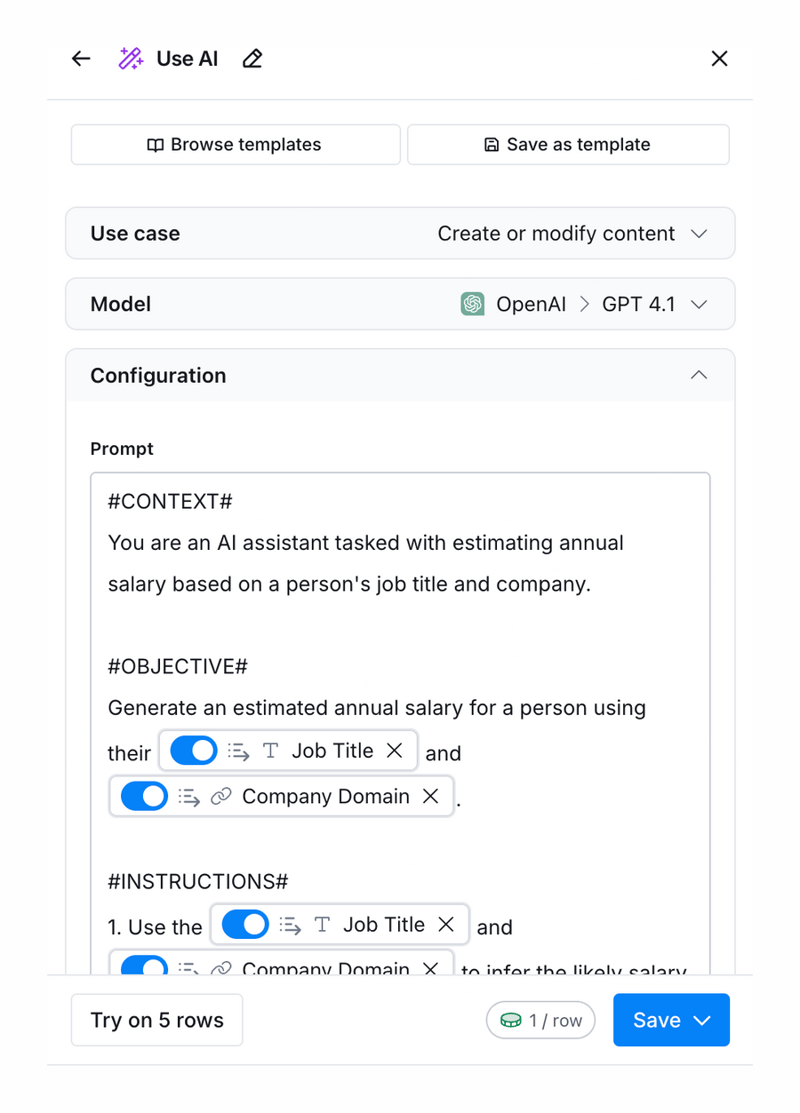Toggle the Job Title switch under Instructions
The image size is (800, 1113).
coord(245,924)
